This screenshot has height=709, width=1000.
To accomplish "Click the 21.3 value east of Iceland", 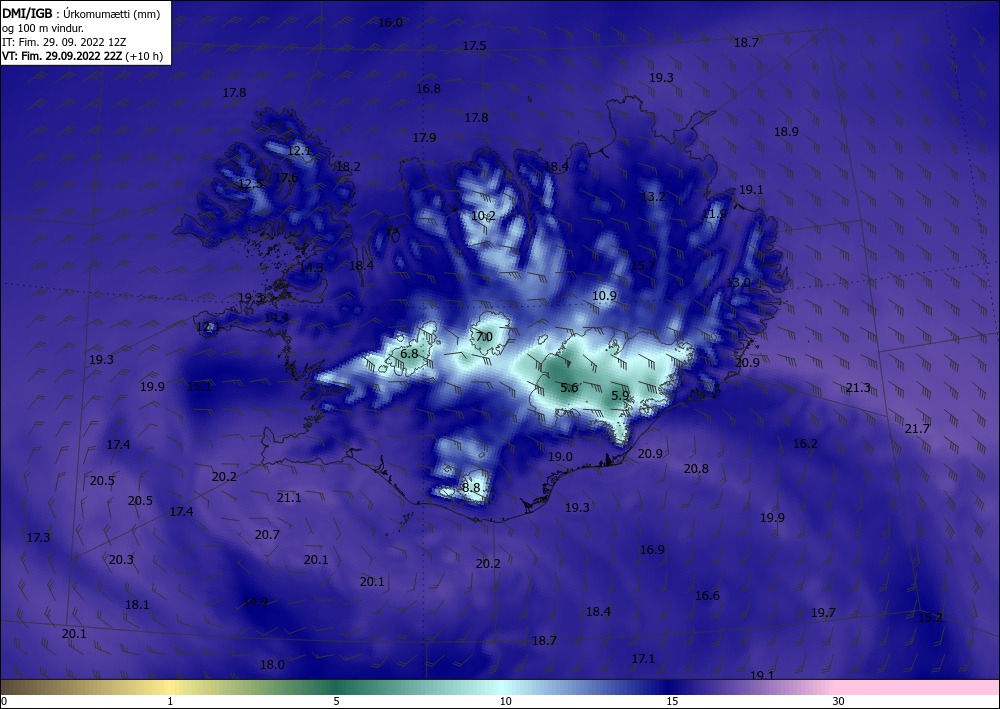I will coord(858,388).
